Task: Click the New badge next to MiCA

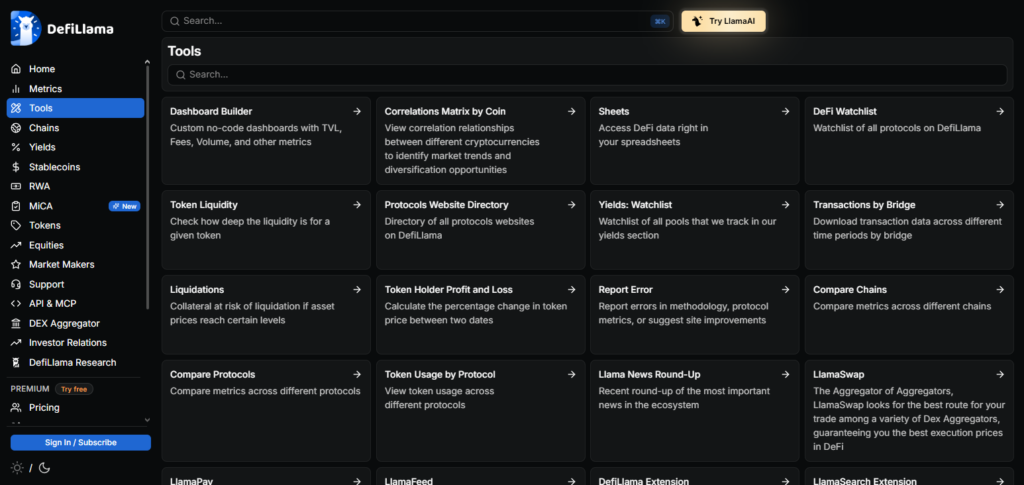Action: point(124,206)
